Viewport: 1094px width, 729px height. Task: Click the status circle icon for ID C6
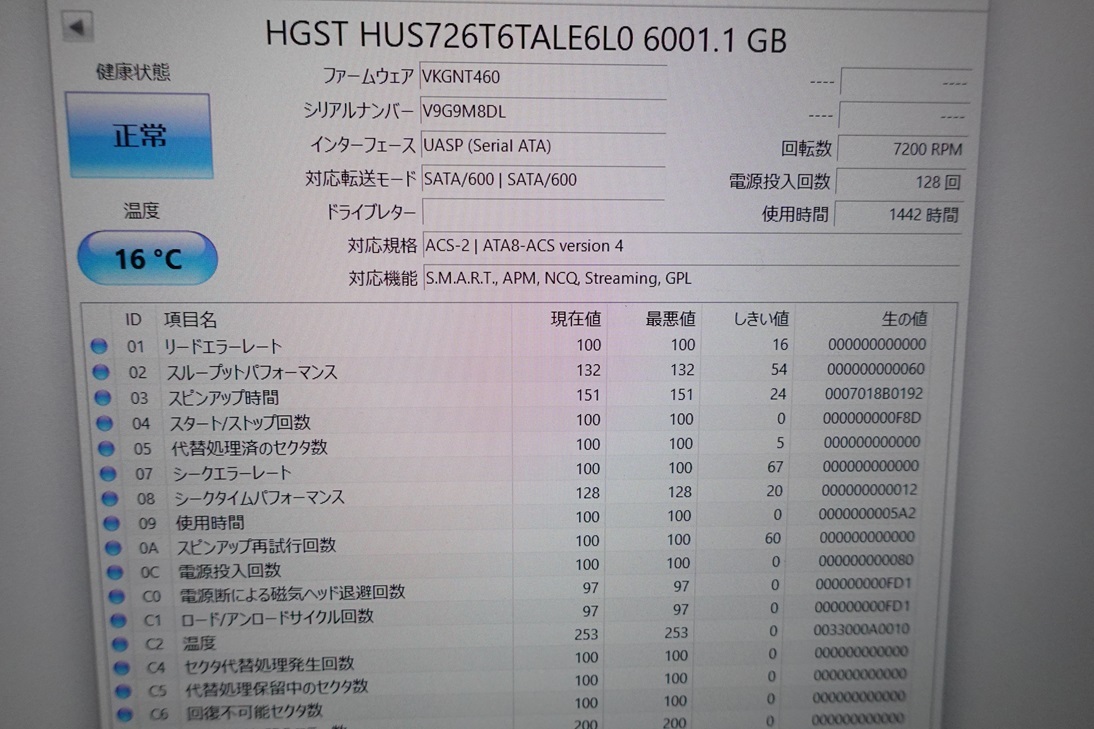click(x=125, y=714)
